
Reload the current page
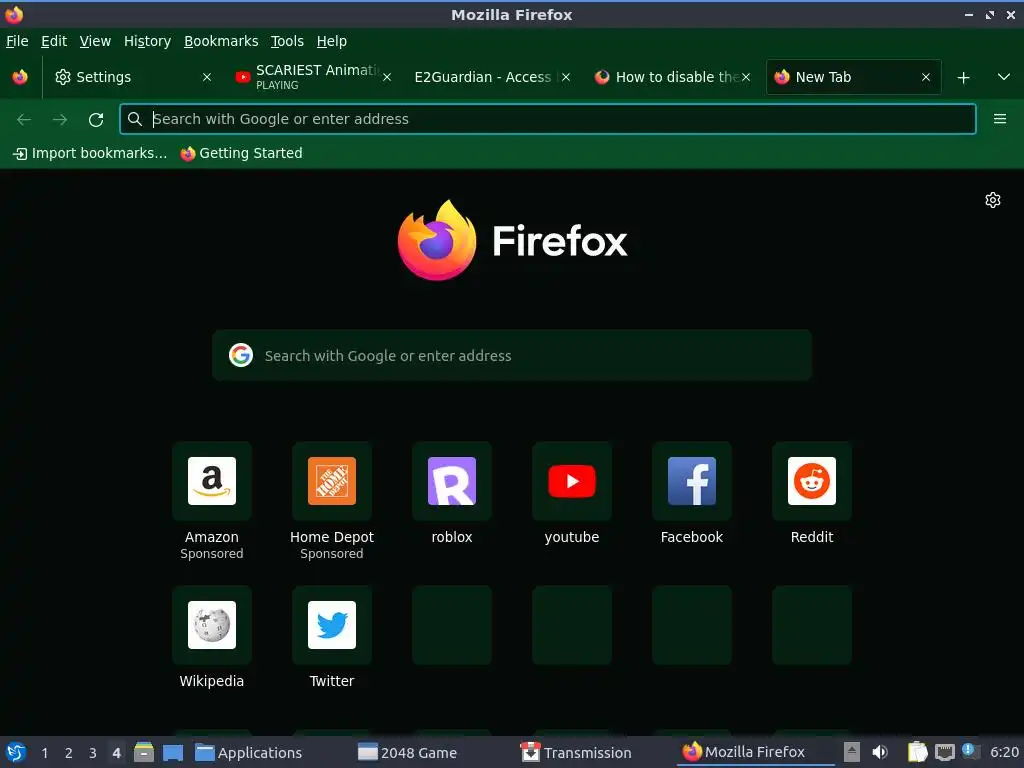96,119
